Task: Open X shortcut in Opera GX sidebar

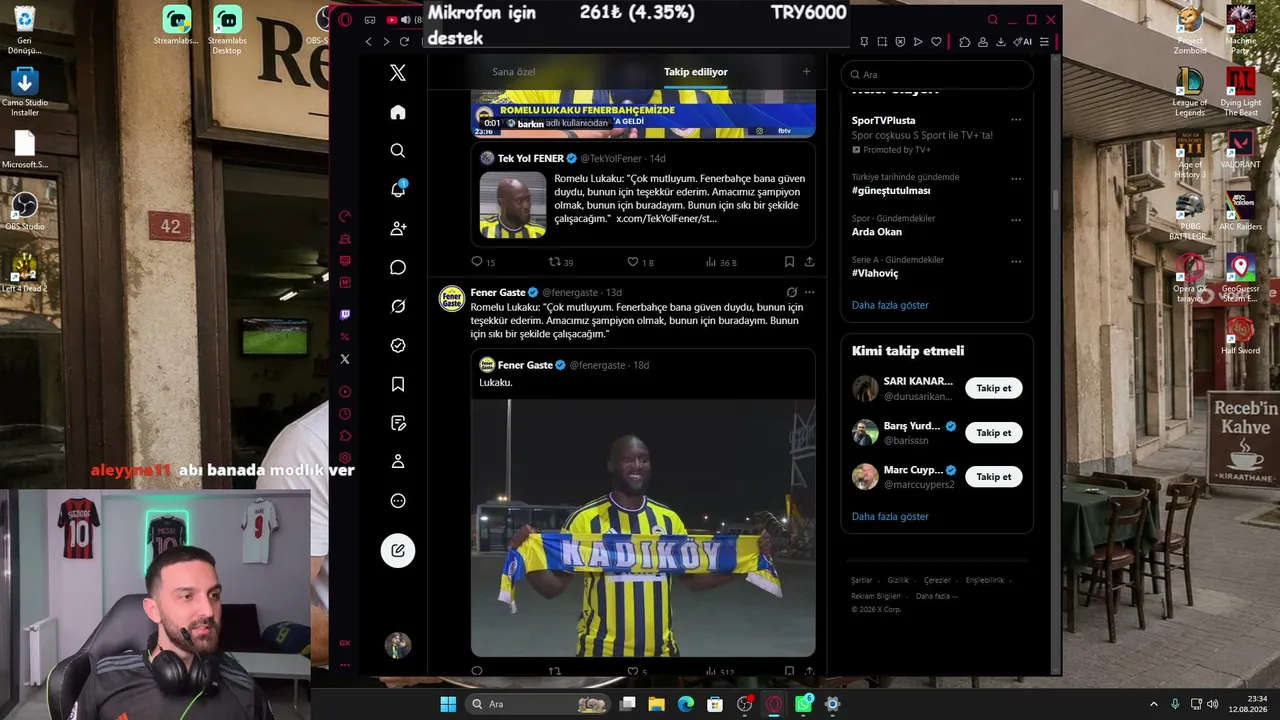Action: [x=345, y=359]
